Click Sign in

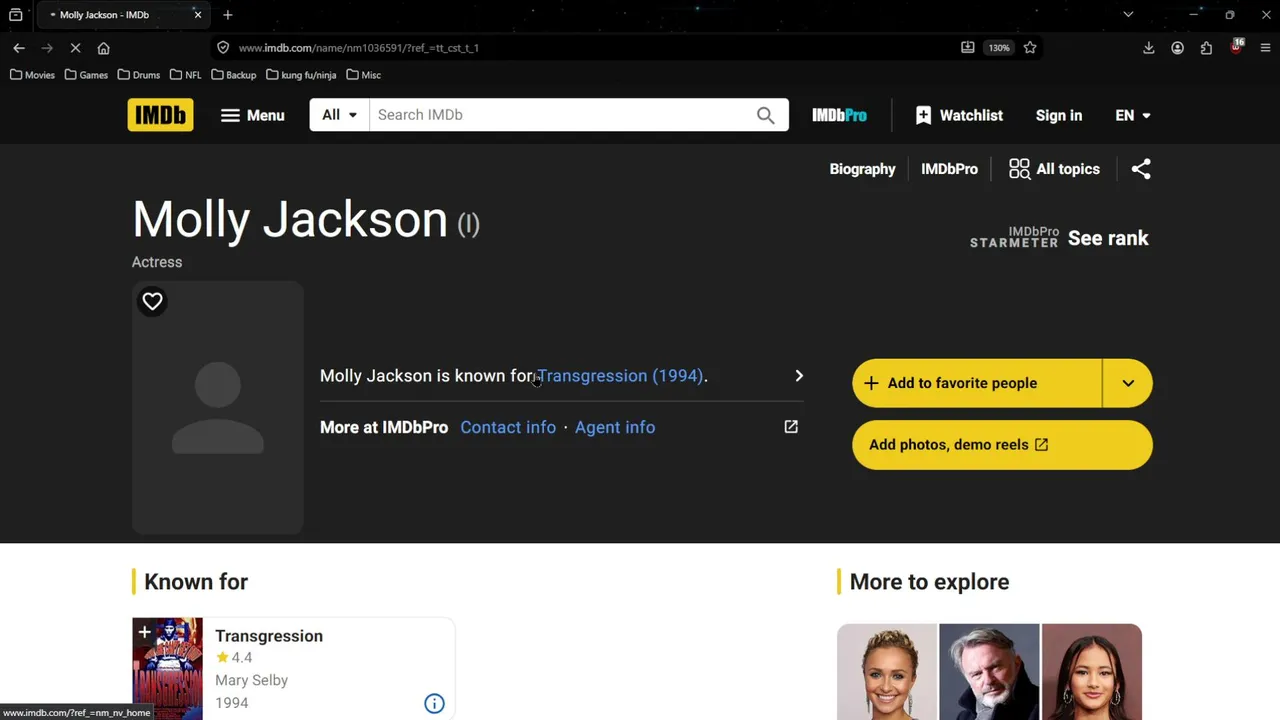click(1059, 115)
